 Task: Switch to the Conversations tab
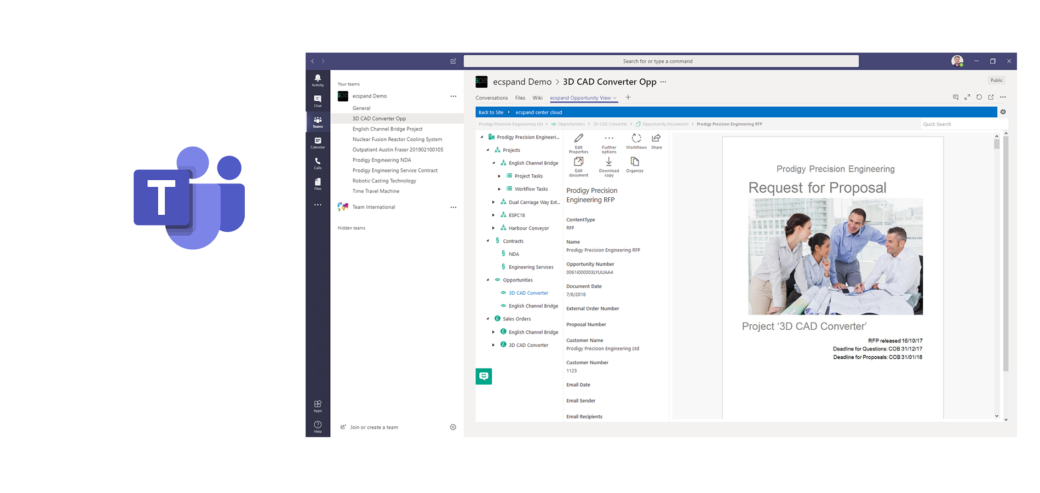point(491,98)
